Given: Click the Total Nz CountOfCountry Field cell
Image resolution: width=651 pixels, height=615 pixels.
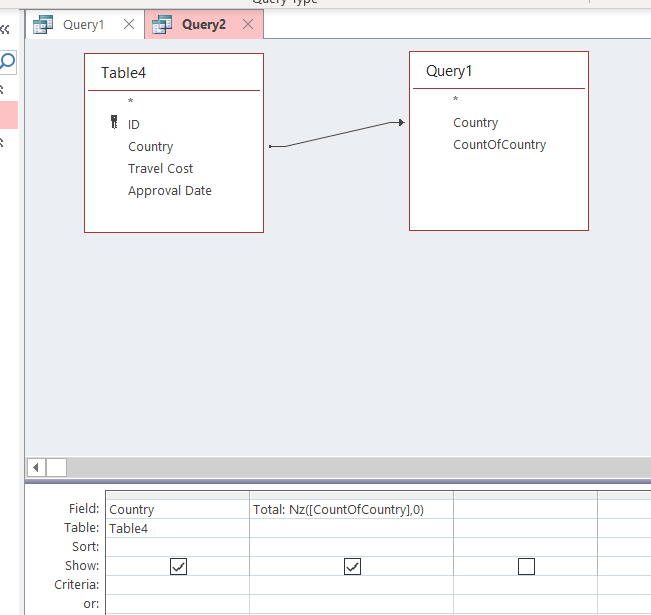Looking at the screenshot, I should pos(351,509).
